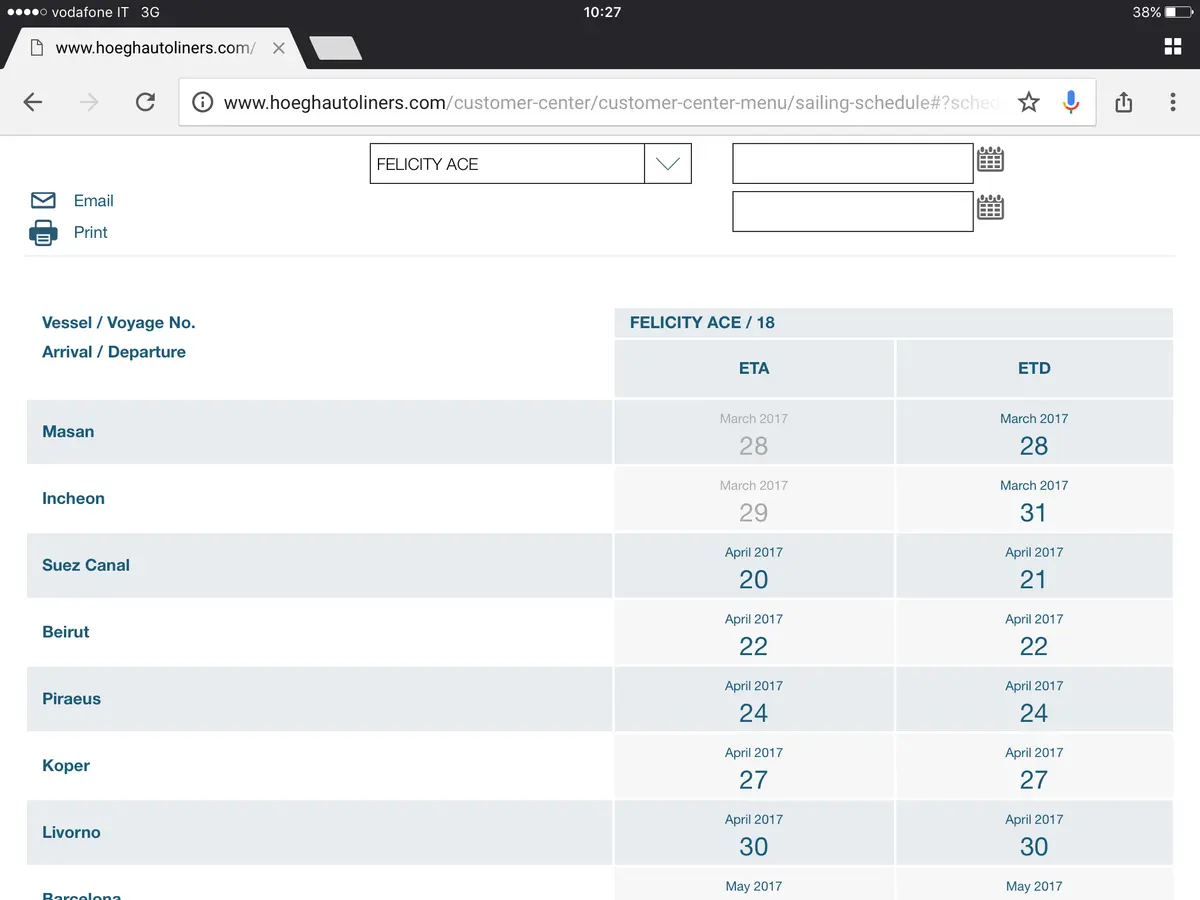1200x900 pixels.
Task: Click the Print printer icon
Action: (x=43, y=233)
